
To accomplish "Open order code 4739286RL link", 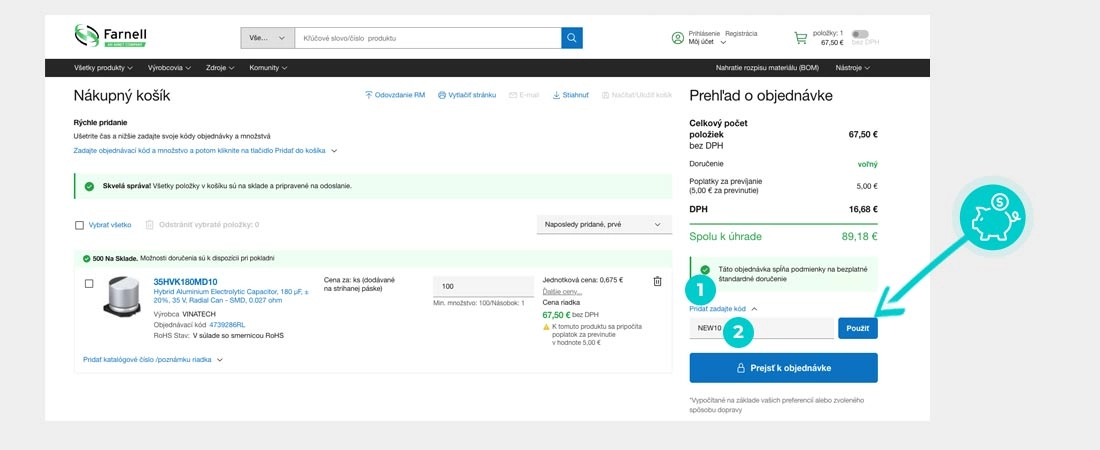I will click(x=227, y=325).
